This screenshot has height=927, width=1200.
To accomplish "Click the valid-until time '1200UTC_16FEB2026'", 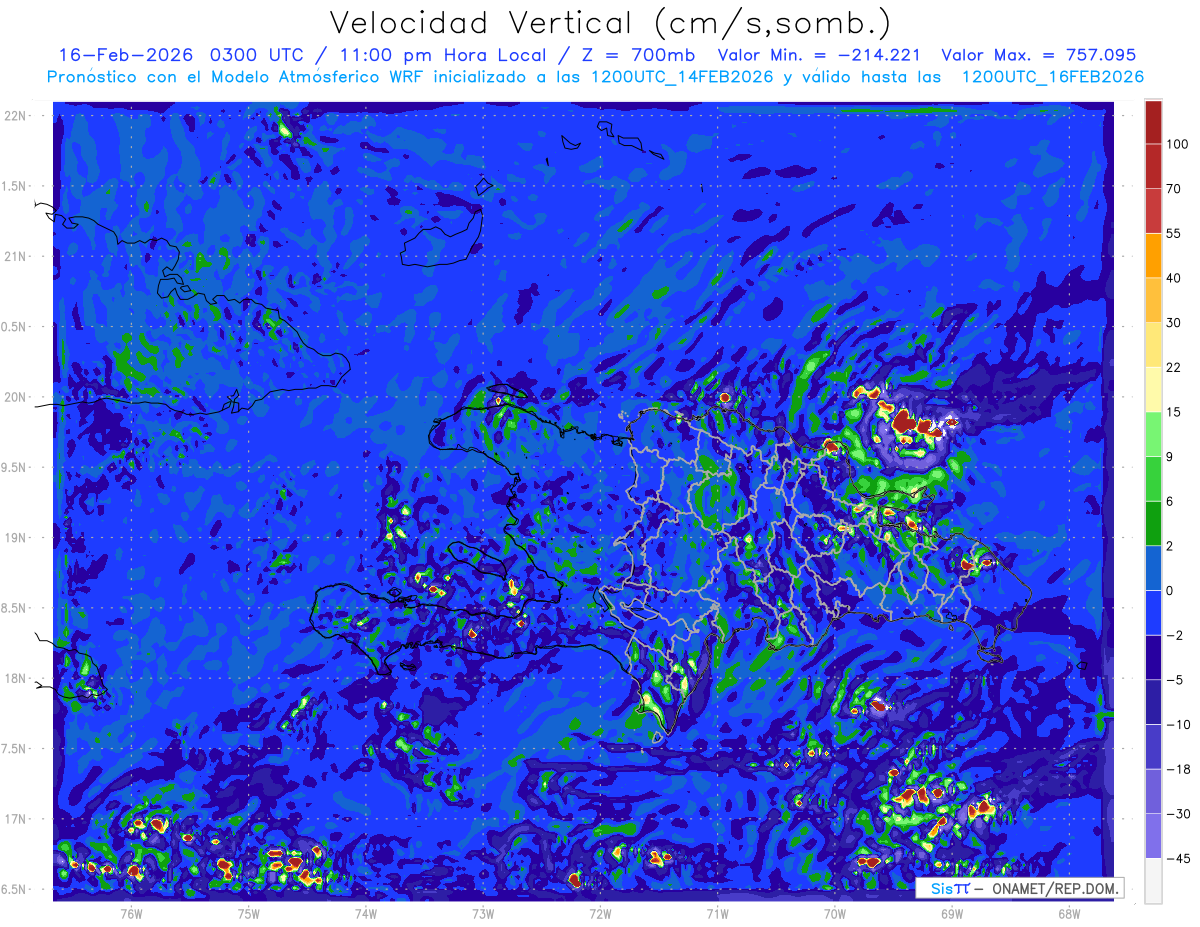I will 1052,77.
